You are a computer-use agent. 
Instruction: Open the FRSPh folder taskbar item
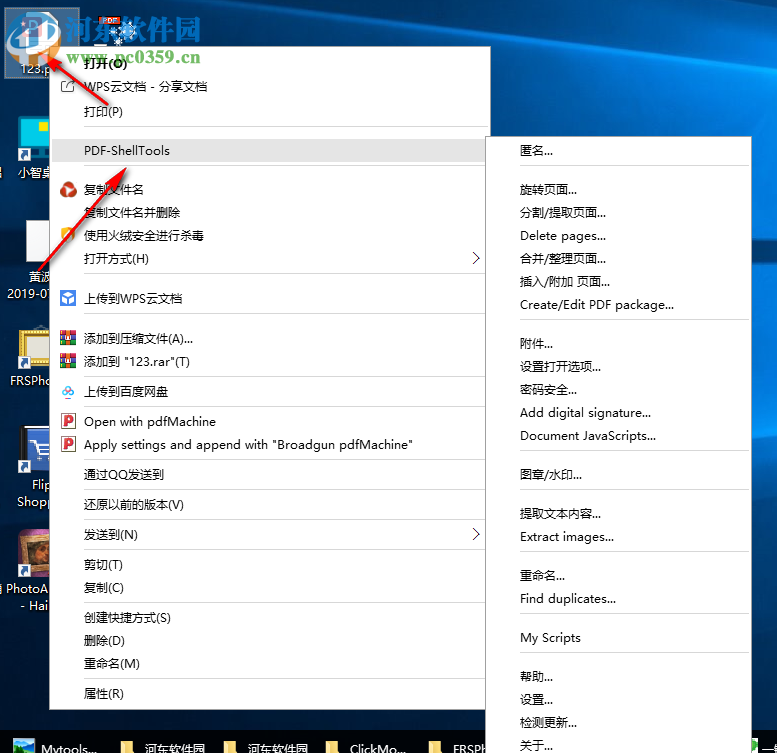457,745
